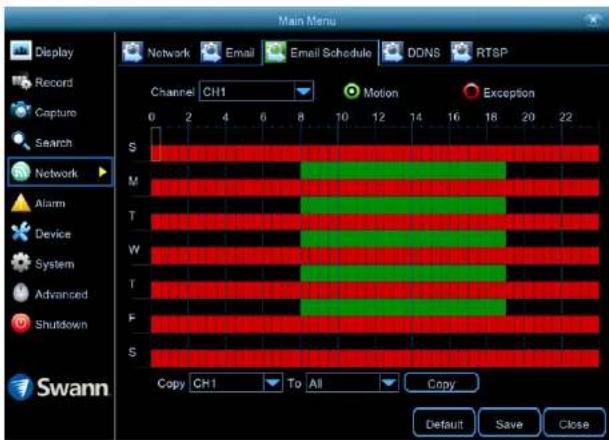
Task: Open the Advanced menu
Action: (61, 294)
